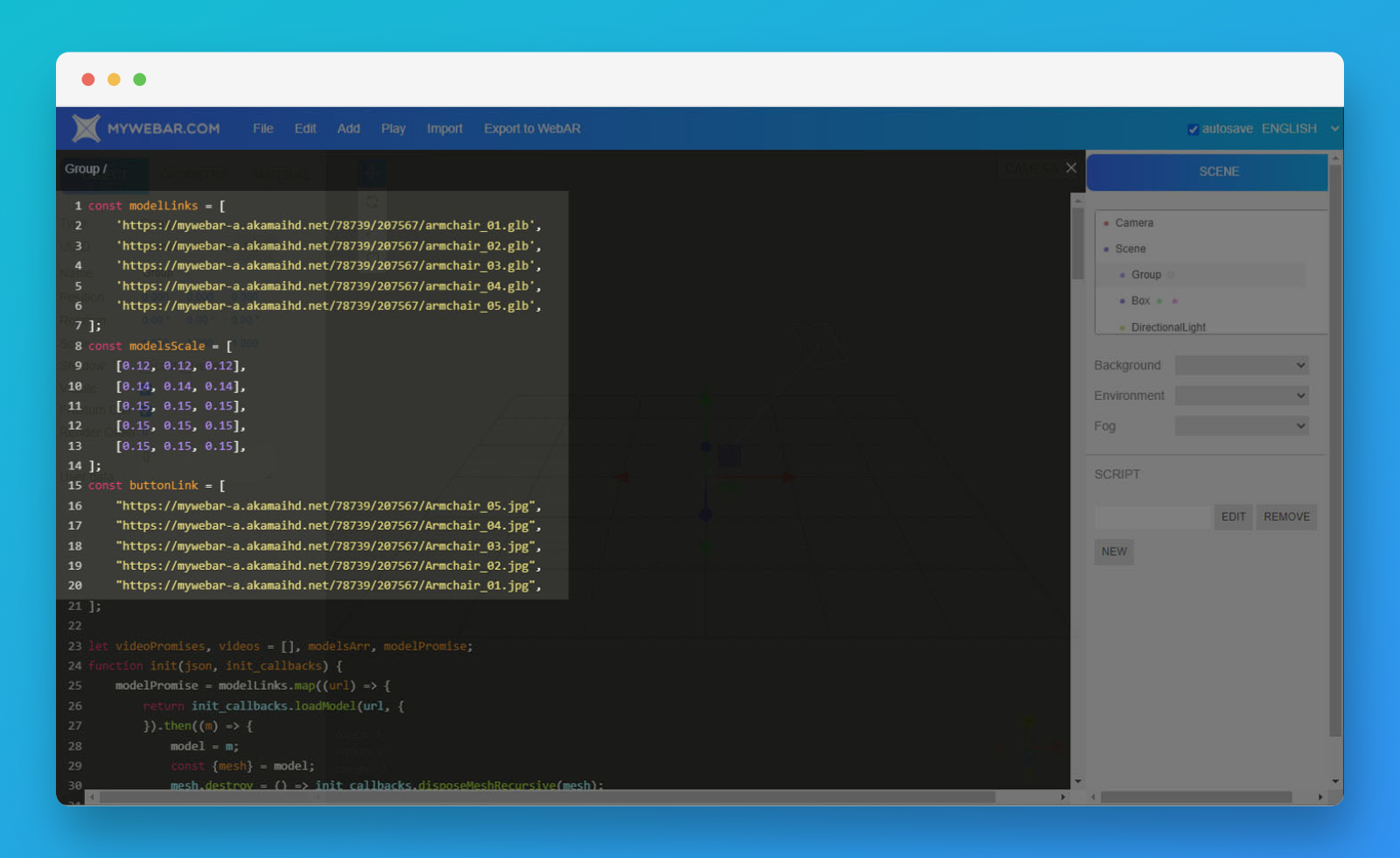Click the NEW script button
1400x858 pixels.
click(1113, 552)
